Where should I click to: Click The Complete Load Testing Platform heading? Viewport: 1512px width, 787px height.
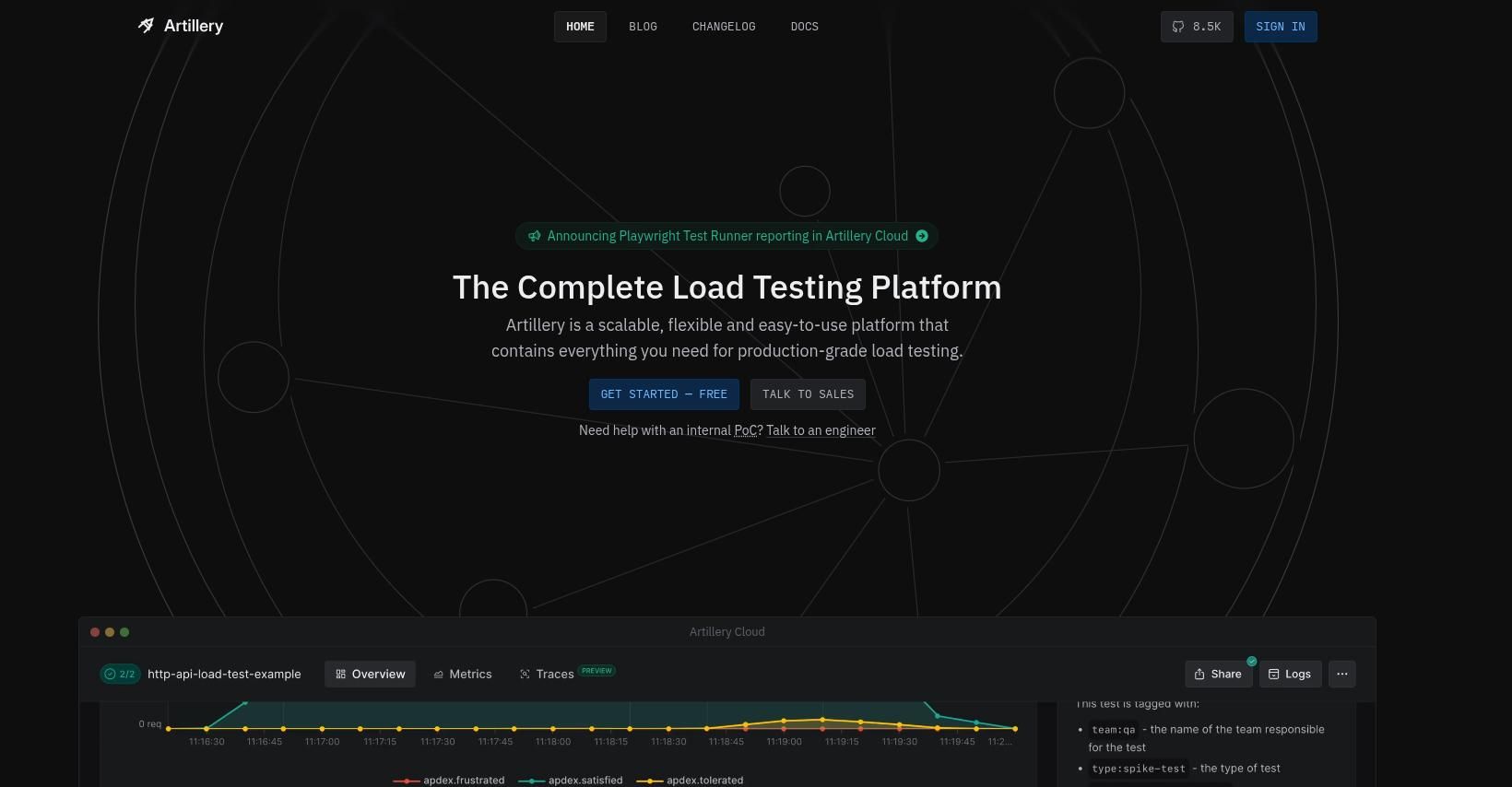(727, 288)
